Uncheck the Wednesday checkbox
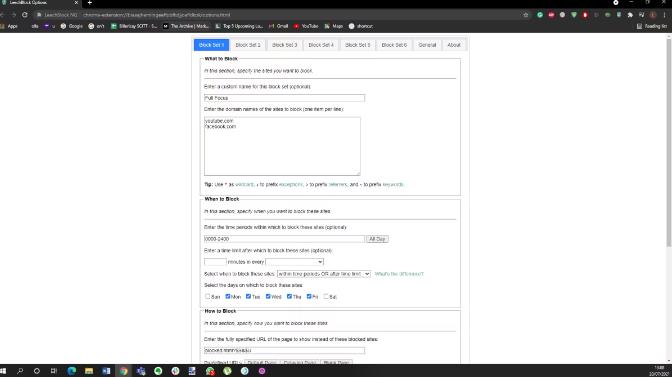 click(268, 296)
